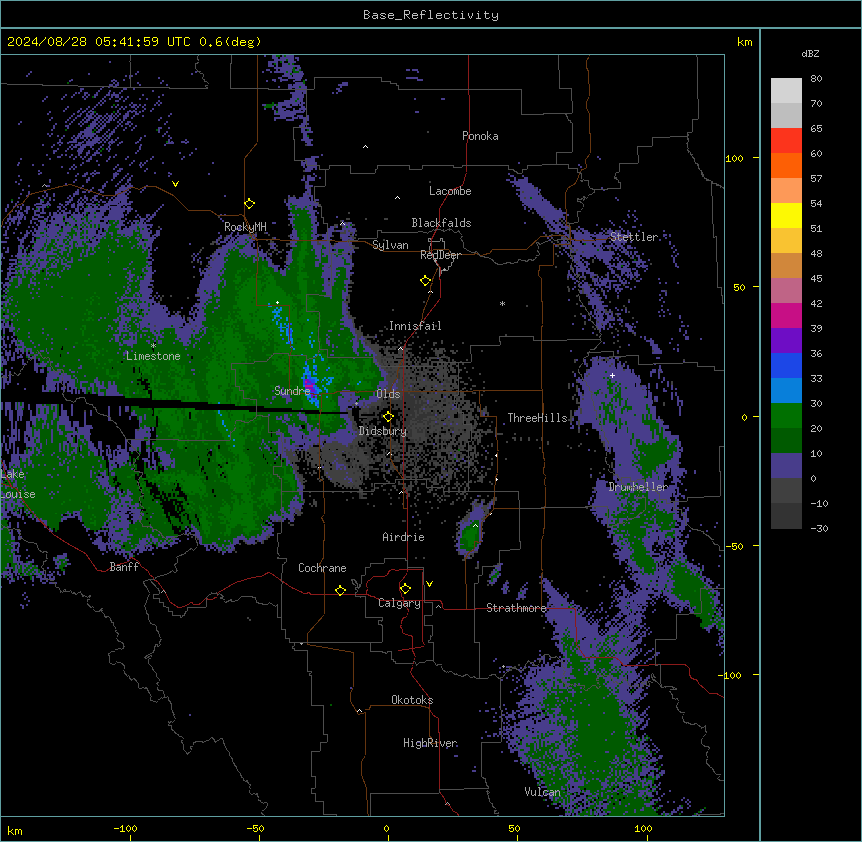This screenshot has height=842, width=862.
Task: Click the Sundre label
Action: 292,391
